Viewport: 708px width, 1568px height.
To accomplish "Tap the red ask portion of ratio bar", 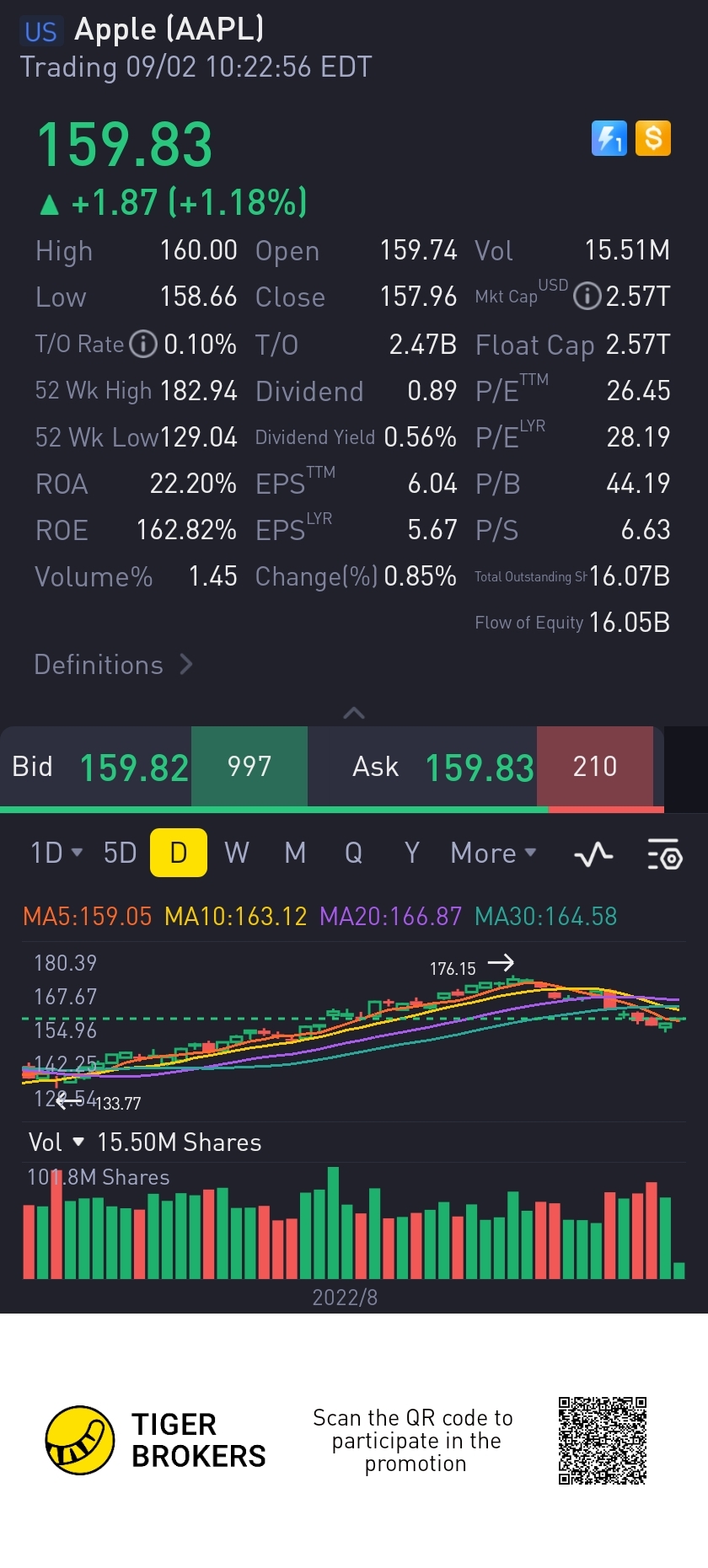I will pos(606,810).
